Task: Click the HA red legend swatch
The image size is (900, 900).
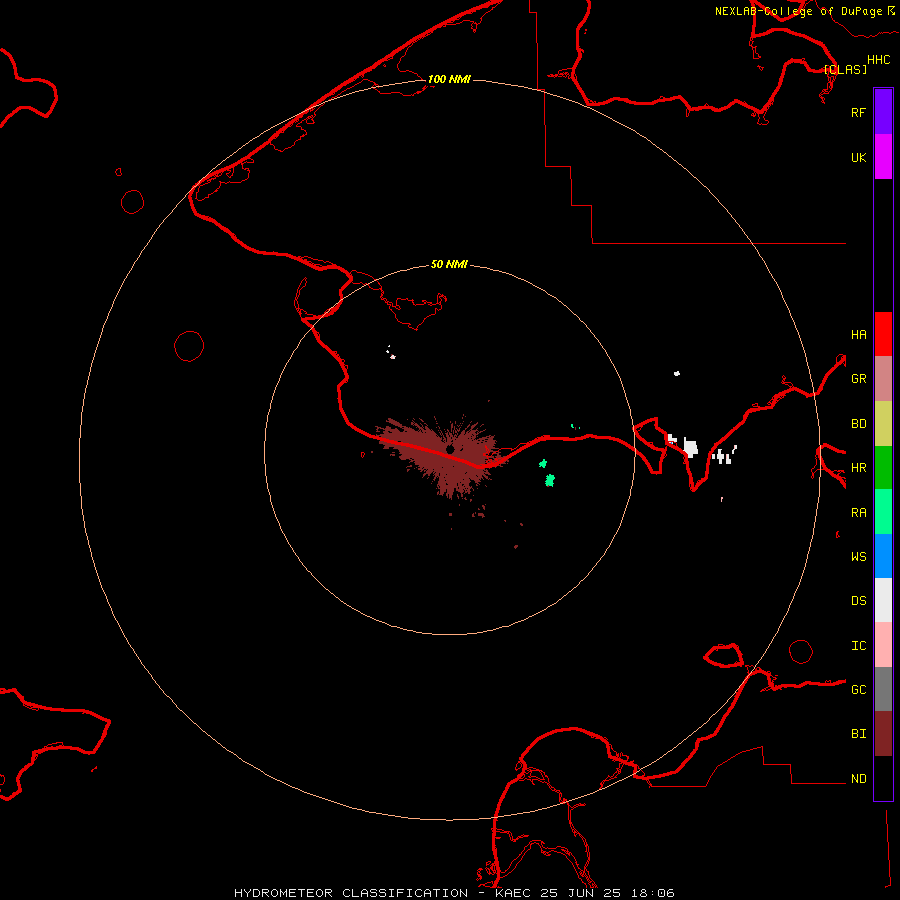Action: (883, 334)
